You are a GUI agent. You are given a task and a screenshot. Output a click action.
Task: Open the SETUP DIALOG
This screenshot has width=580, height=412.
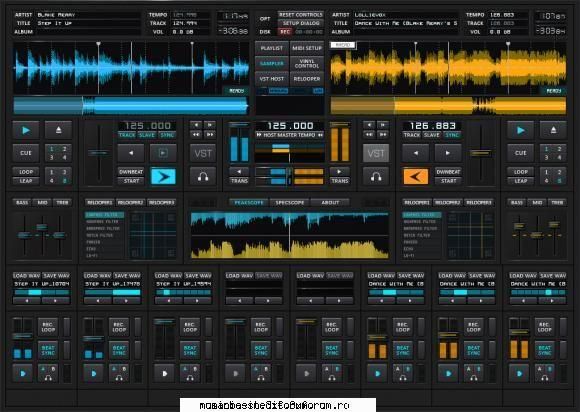coord(301,23)
